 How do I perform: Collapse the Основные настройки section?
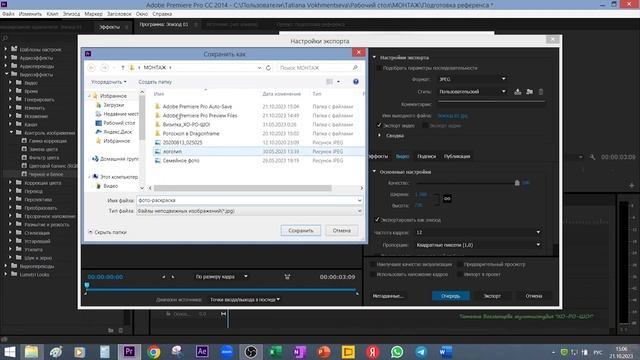click(x=374, y=172)
